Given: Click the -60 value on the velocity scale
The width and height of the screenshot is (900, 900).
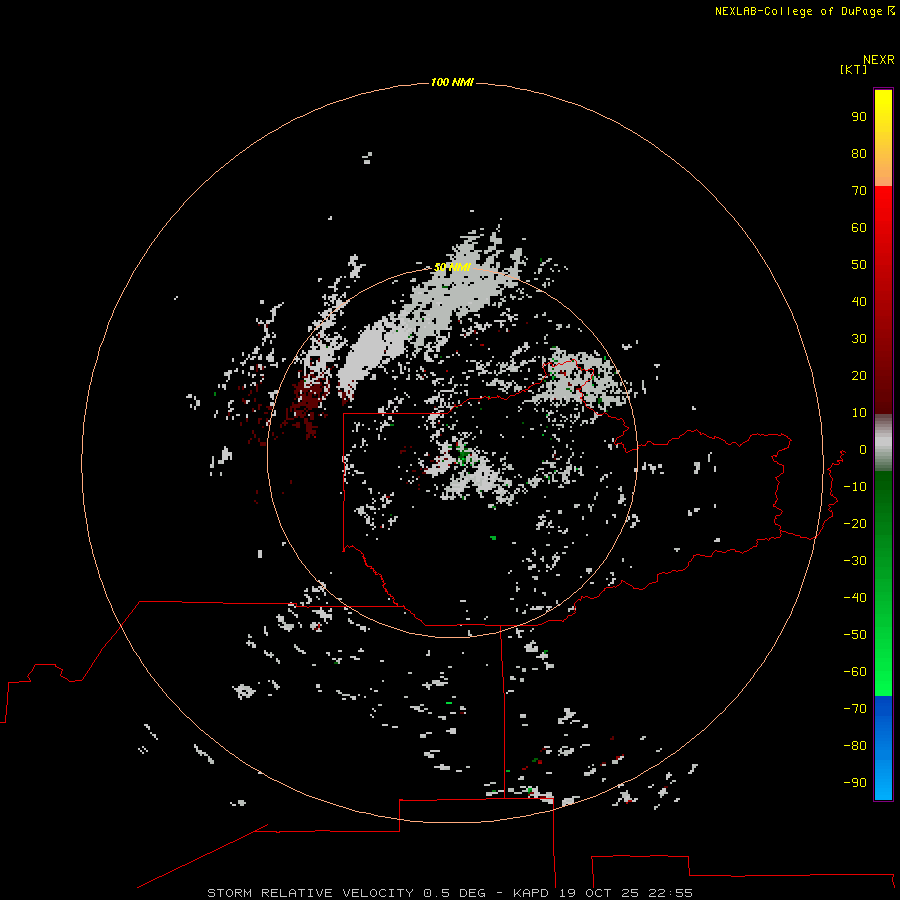Looking at the screenshot, I should (855, 672).
